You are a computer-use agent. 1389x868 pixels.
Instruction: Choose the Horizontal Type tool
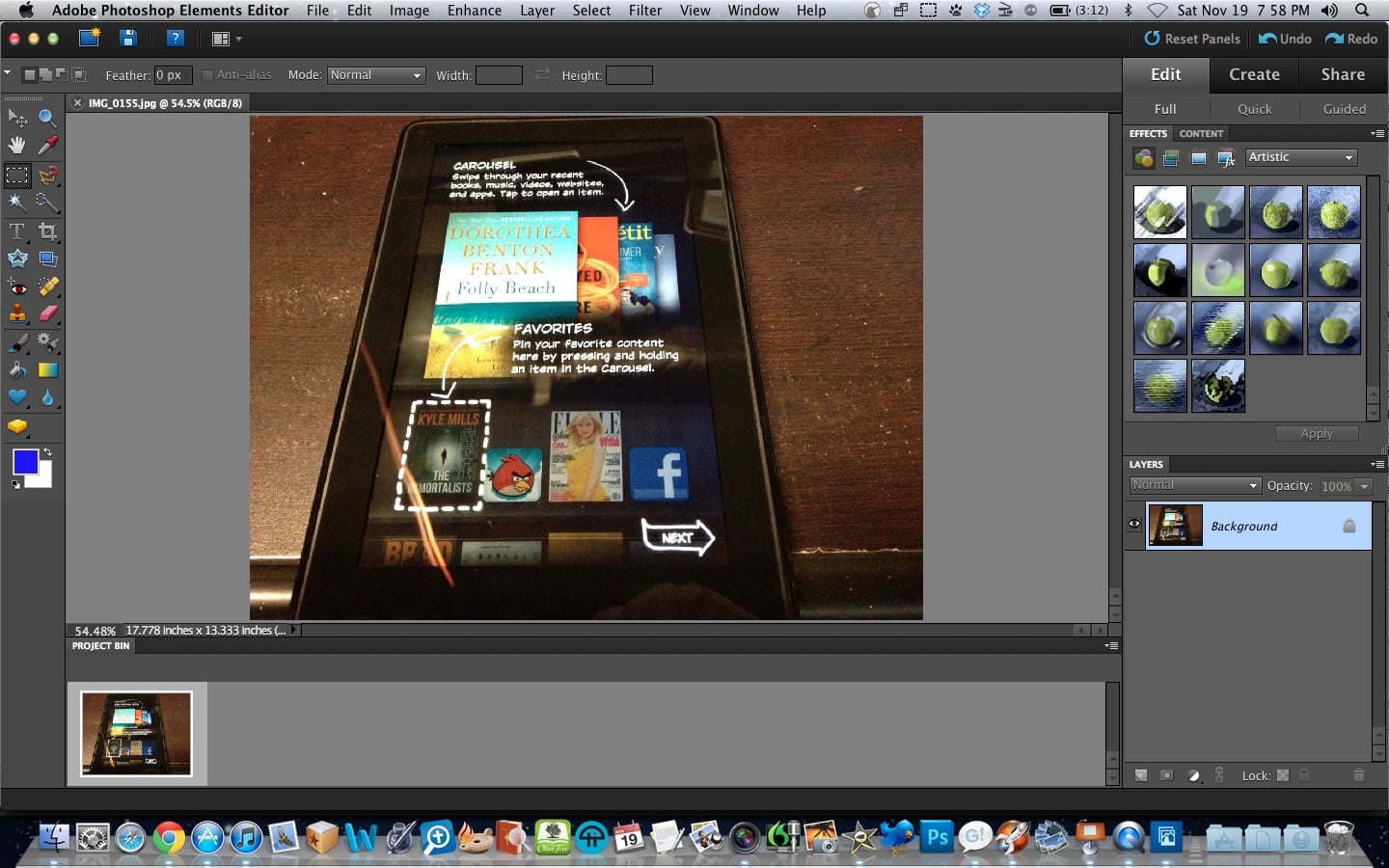click(x=17, y=231)
